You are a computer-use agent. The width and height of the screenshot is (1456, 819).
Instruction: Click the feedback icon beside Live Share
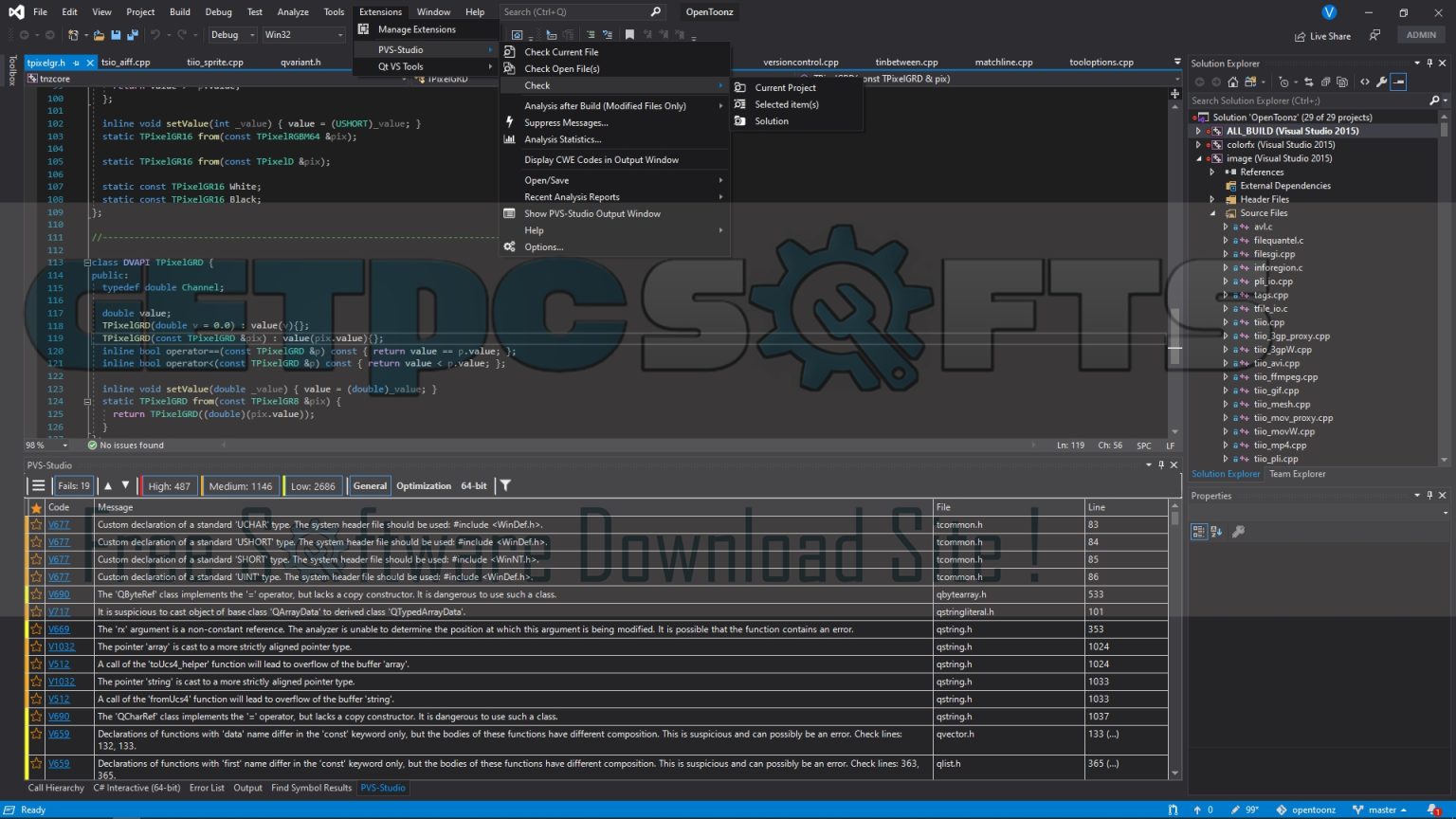[x=1374, y=35]
